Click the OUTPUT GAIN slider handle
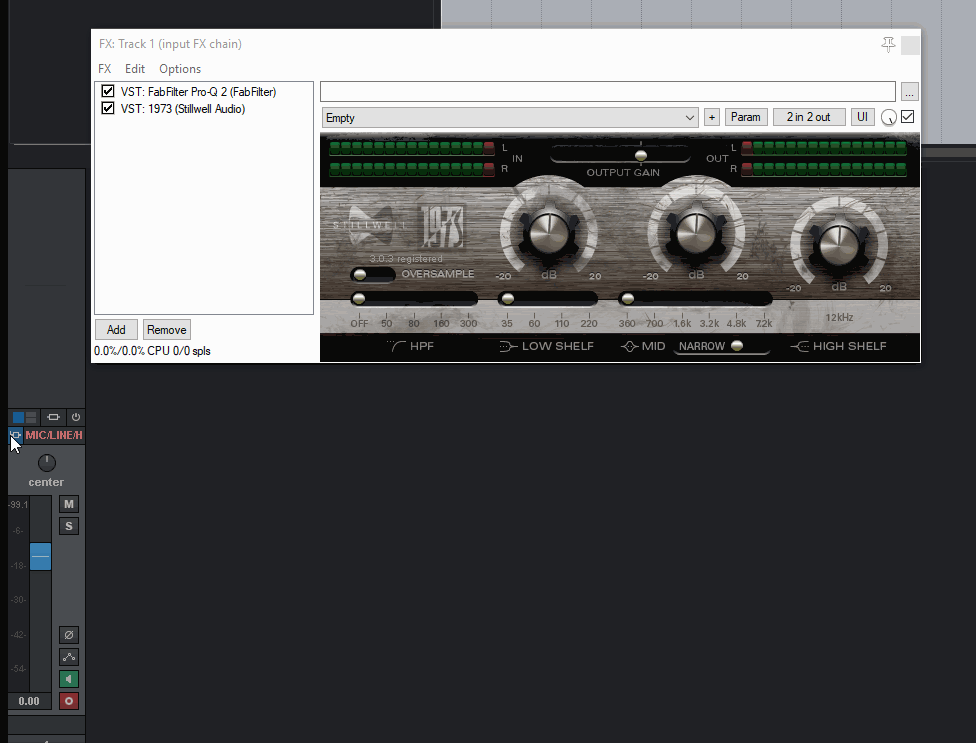Viewport: 976px width, 743px height. click(x=640, y=156)
